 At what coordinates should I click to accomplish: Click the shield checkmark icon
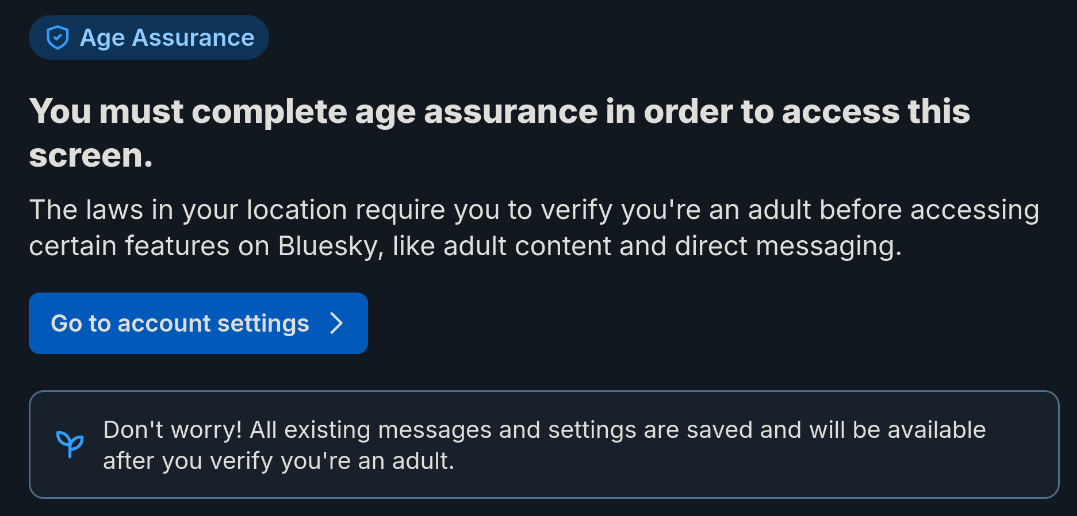click(x=58, y=38)
